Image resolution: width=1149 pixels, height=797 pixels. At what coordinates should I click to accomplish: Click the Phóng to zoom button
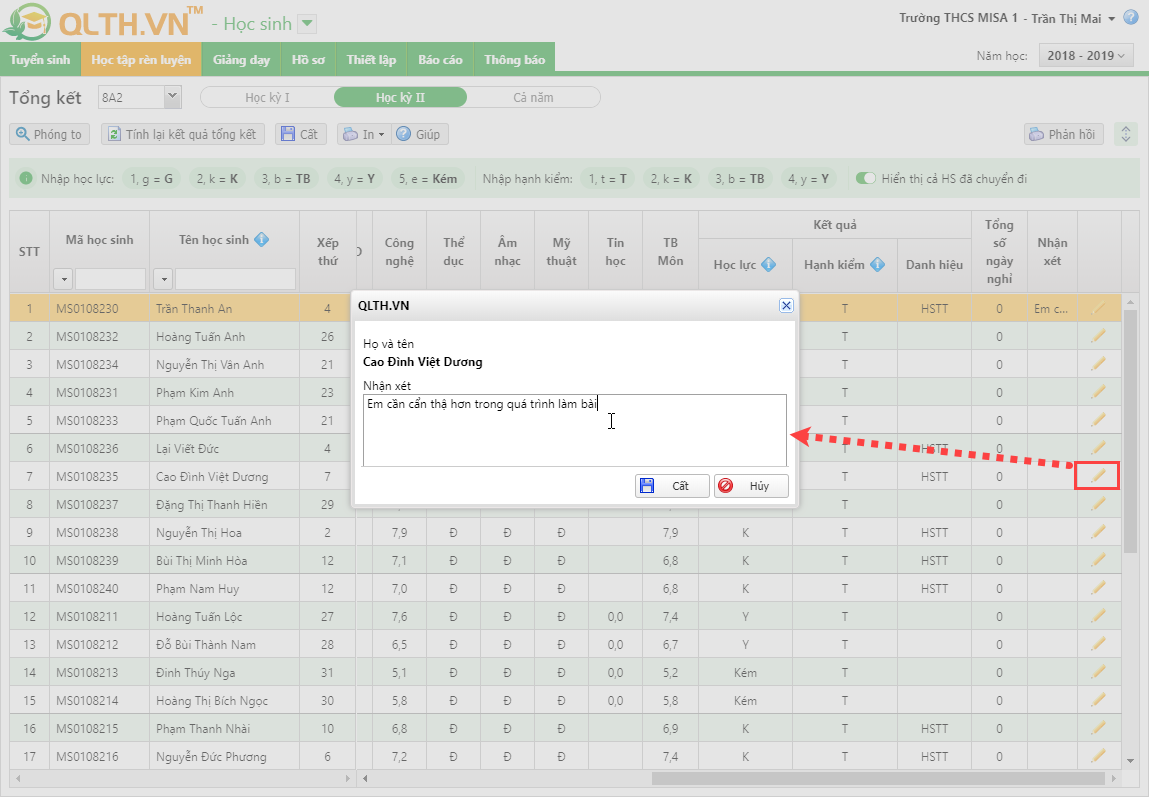click(49, 134)
